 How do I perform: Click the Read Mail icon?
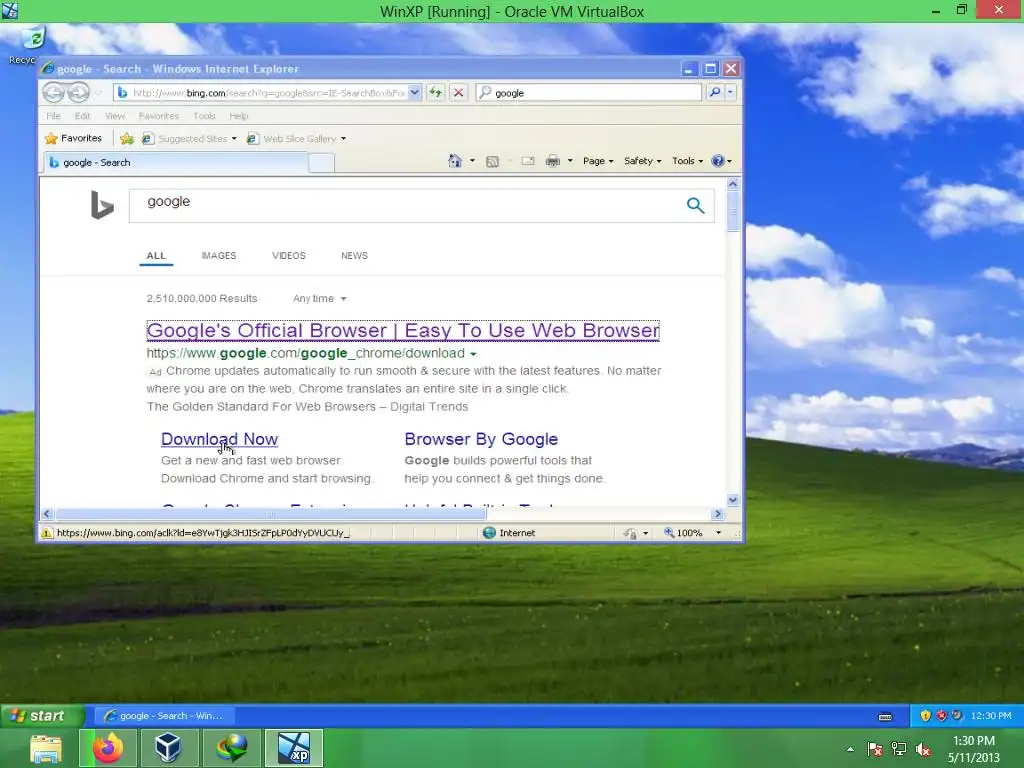528,161
